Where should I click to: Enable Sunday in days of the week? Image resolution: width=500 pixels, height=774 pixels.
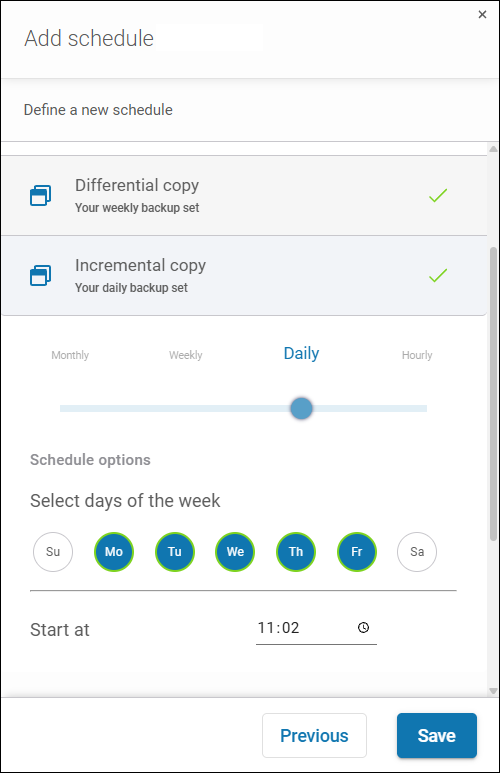(53, 552)
